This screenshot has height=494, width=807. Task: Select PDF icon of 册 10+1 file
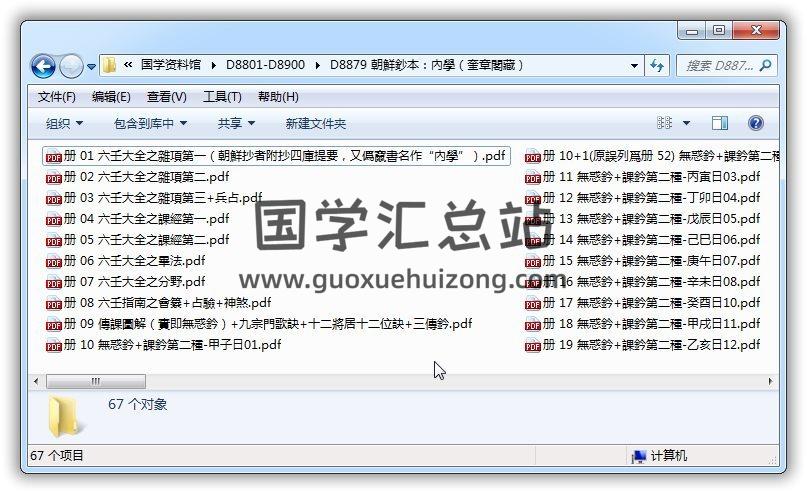coord(533,157)
